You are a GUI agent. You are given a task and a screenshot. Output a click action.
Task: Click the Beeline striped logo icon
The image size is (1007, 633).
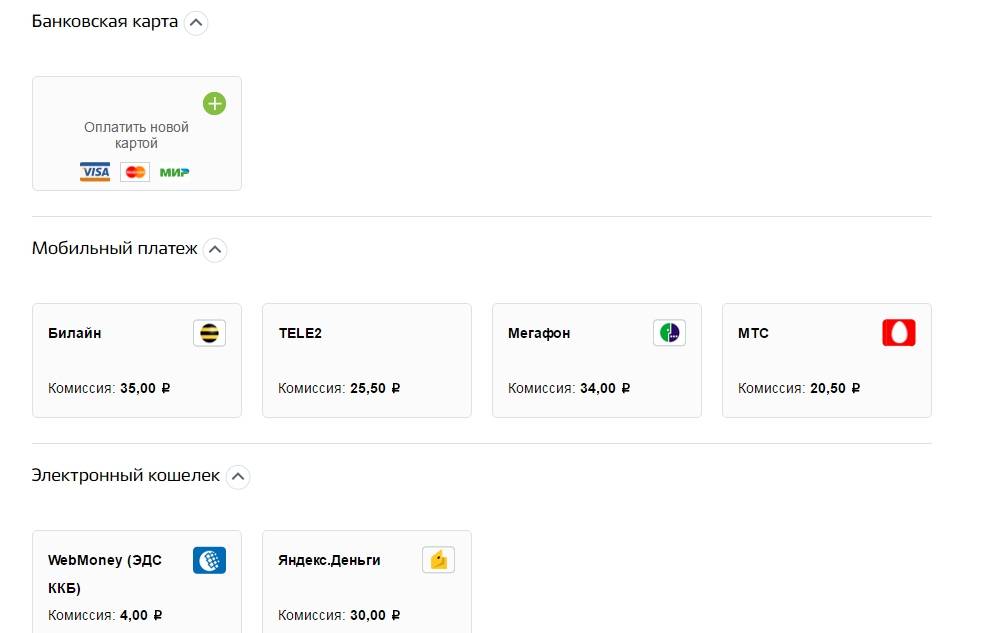click(209, 333)
